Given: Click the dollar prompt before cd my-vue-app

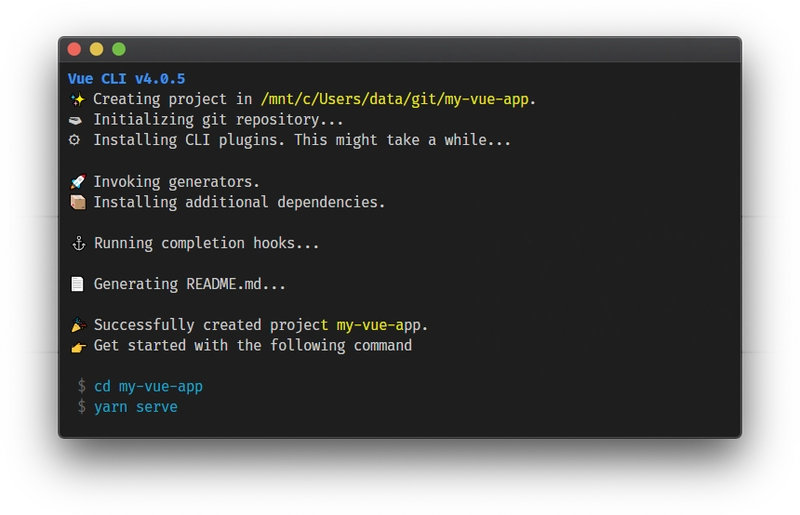Looking at the screenshot, I should pos(82,386).
